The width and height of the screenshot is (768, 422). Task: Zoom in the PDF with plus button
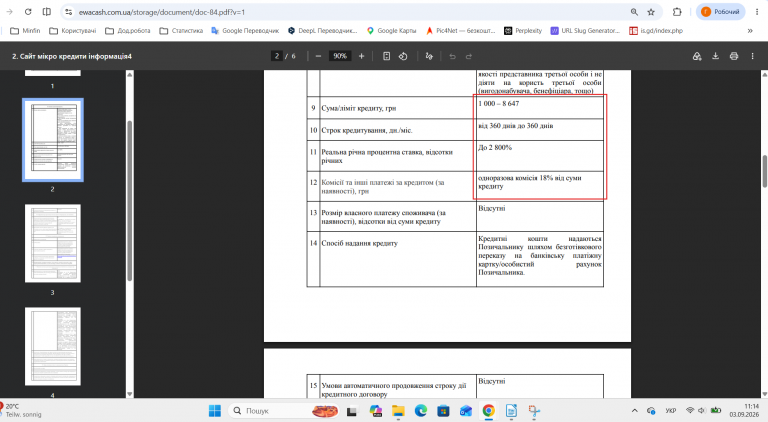pos(361,56)
